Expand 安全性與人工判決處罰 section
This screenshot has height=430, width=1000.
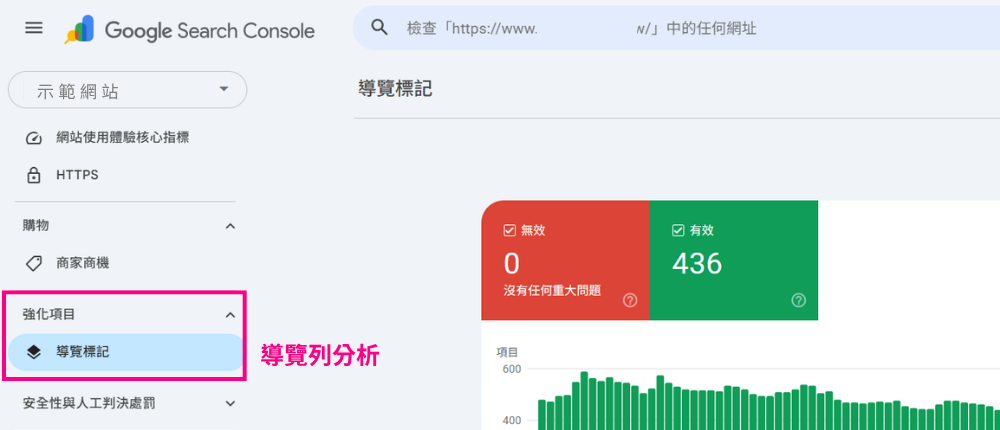(231, 403)
